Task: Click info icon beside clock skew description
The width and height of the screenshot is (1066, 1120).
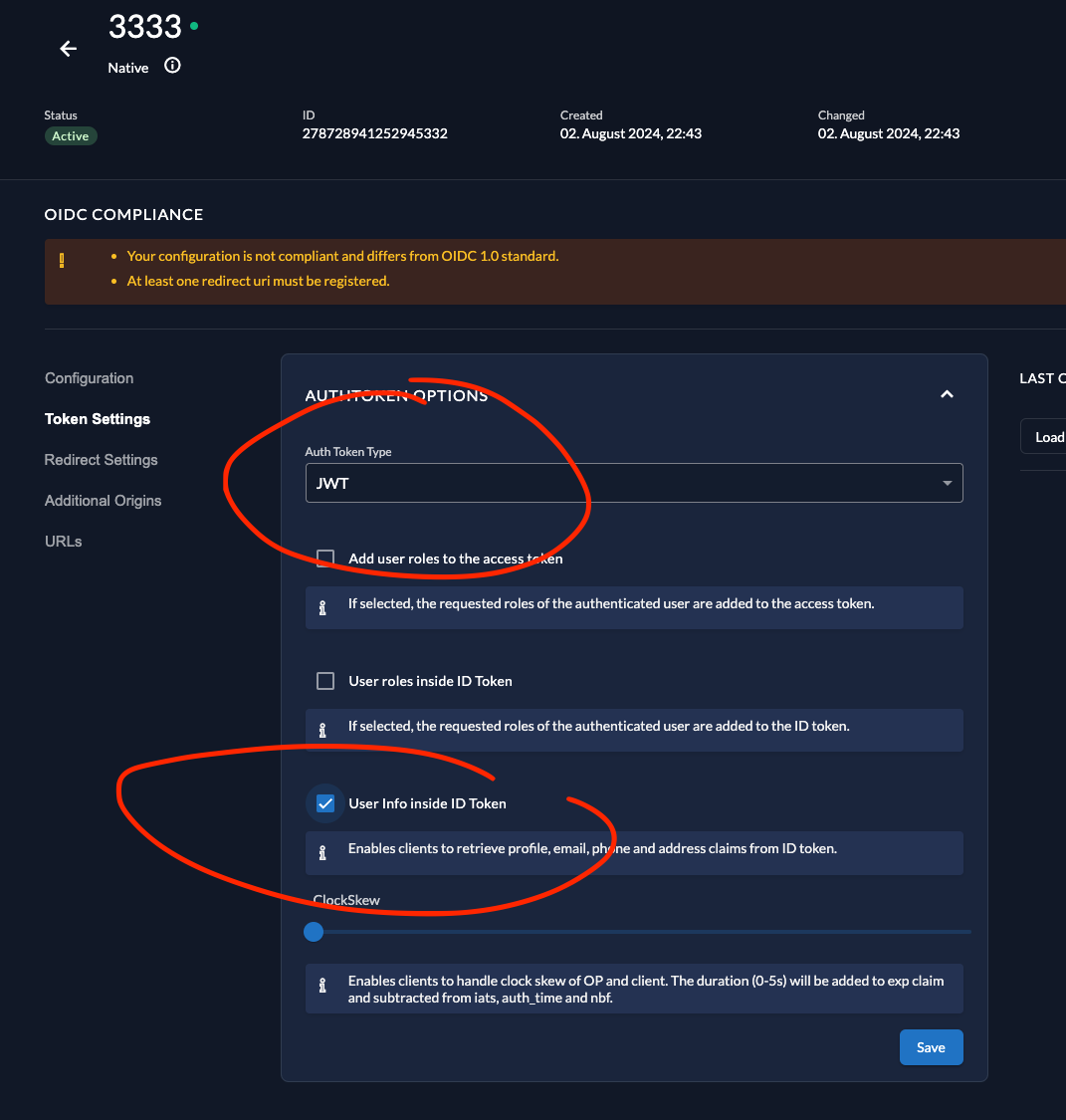Action: (x=322, y=986)
